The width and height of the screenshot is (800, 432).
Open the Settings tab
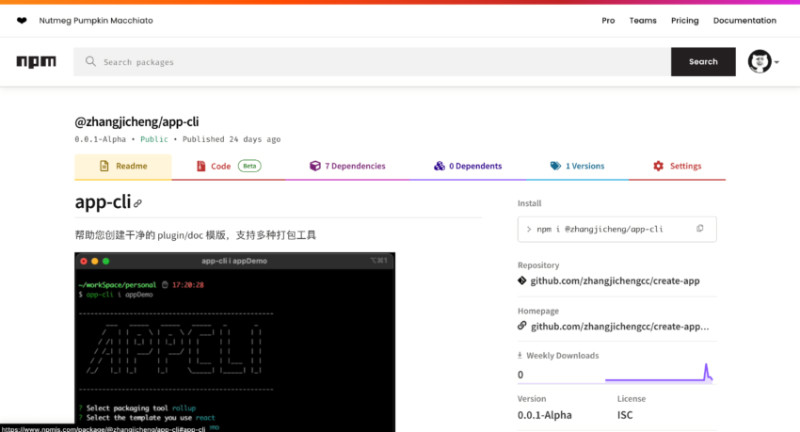point(677,167)
